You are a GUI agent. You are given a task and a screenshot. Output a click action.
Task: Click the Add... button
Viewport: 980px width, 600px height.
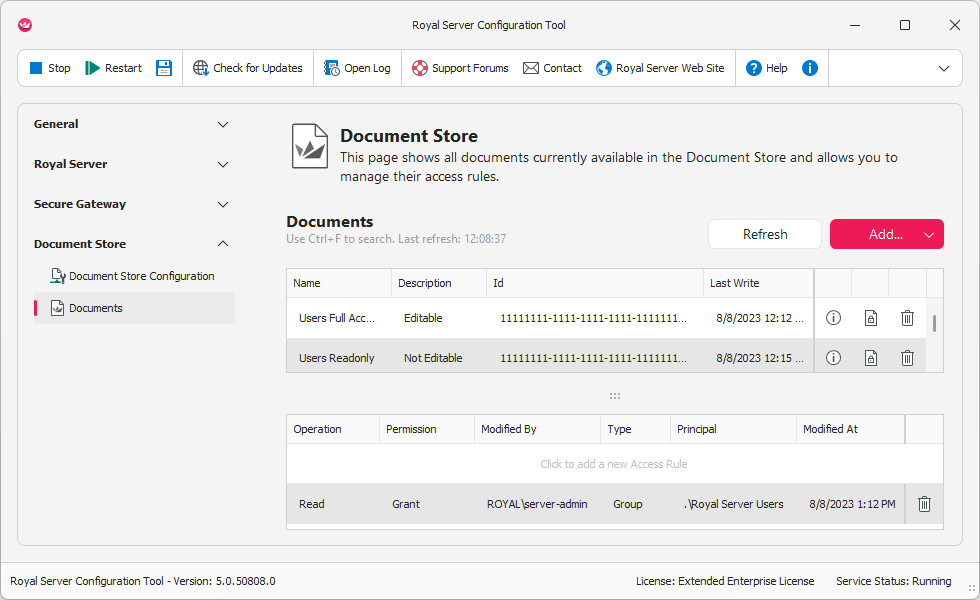pyautogui.click(x=886, y=234)
